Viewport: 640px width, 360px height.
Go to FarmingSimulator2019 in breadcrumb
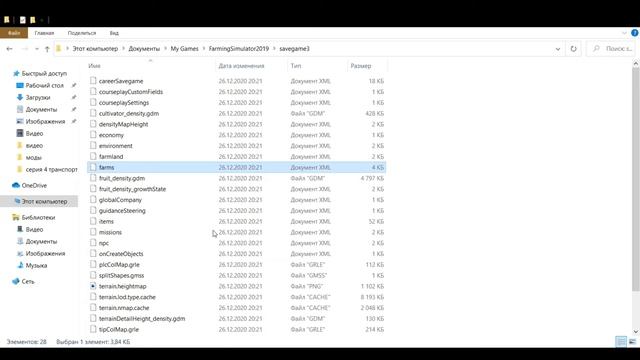[x=239, y=49]
